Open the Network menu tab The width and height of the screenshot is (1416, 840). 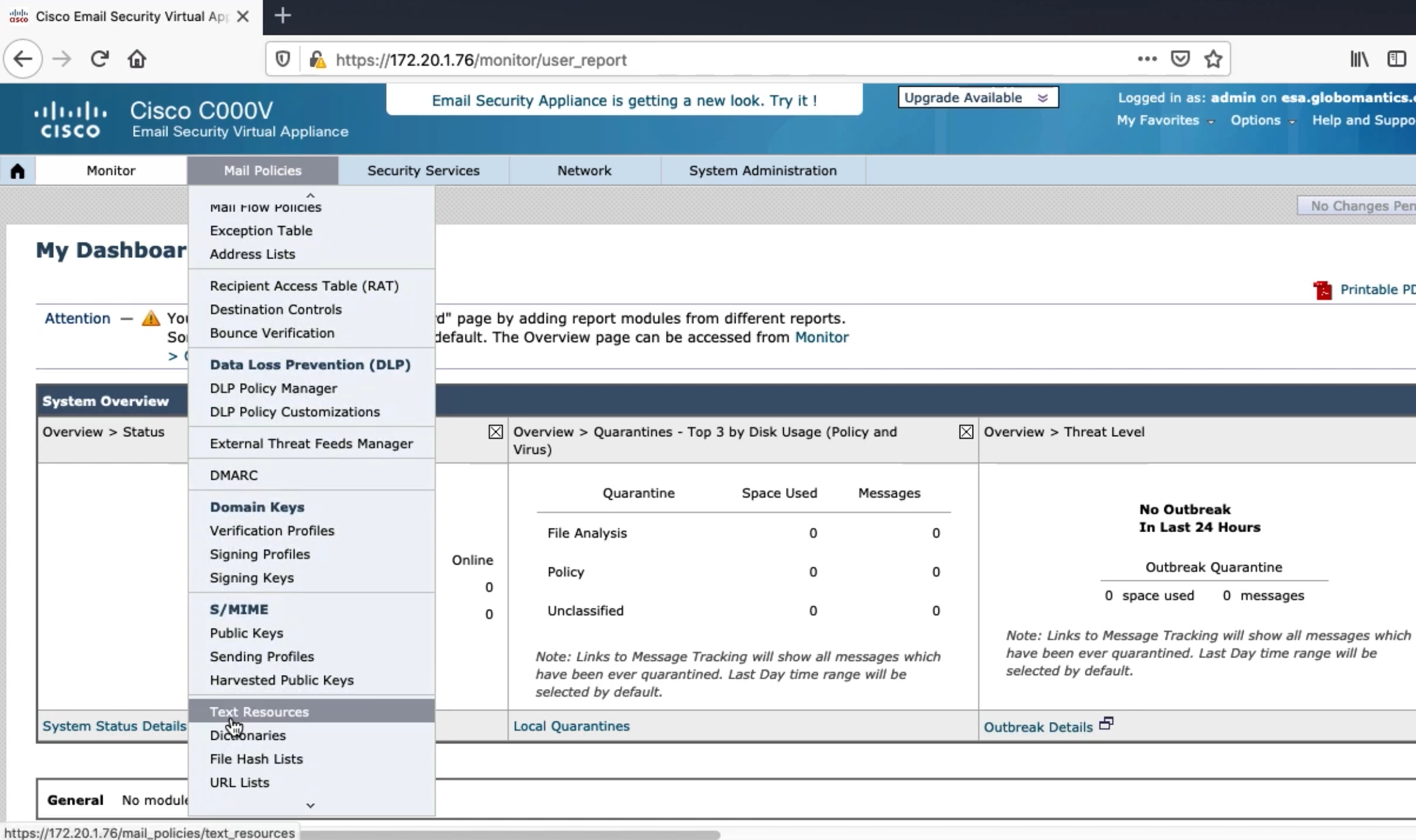click(584, 170)
